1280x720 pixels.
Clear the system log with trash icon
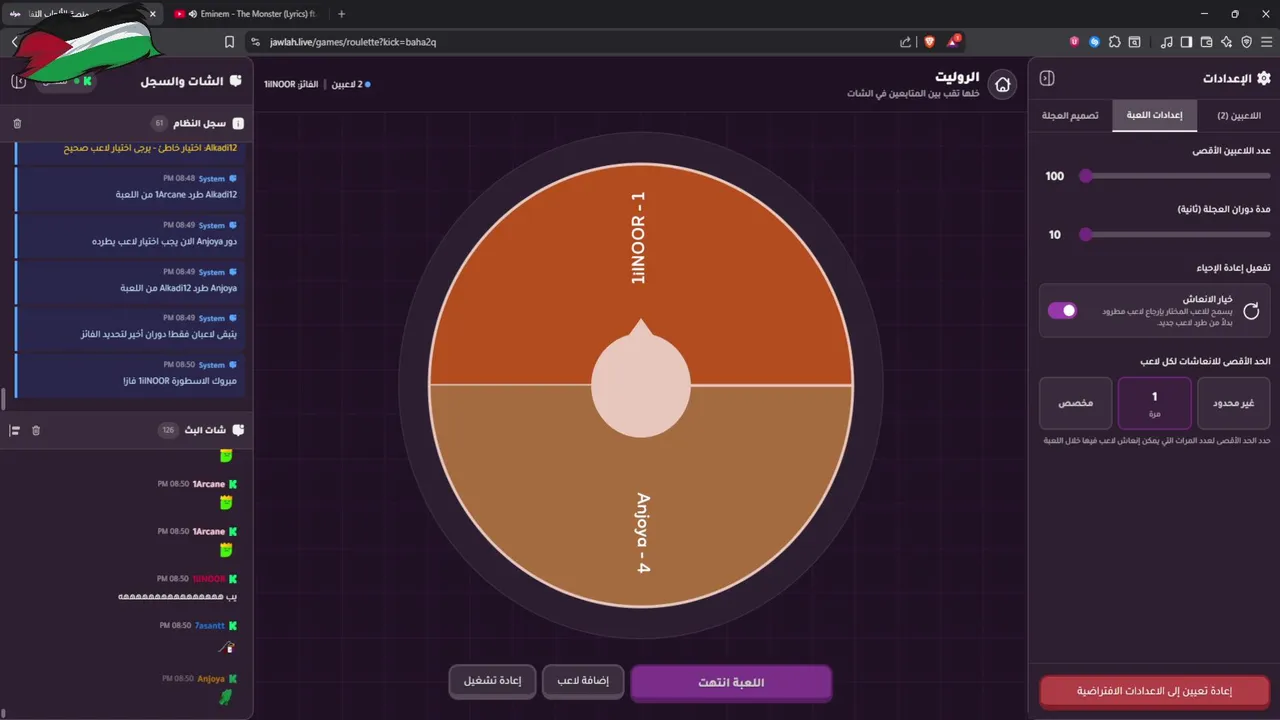pos(17,123)
